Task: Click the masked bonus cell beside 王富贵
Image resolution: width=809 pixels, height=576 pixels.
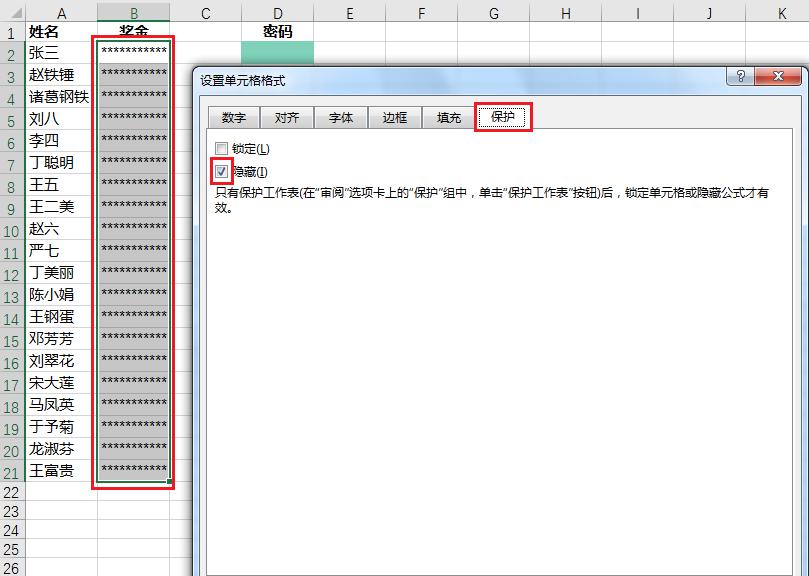Action: [x=134, y=471]
